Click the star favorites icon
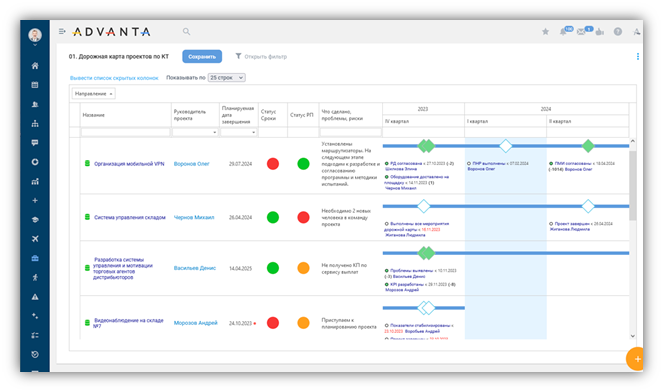Screen dimensions: 663x392 click(x=545, y=31)
